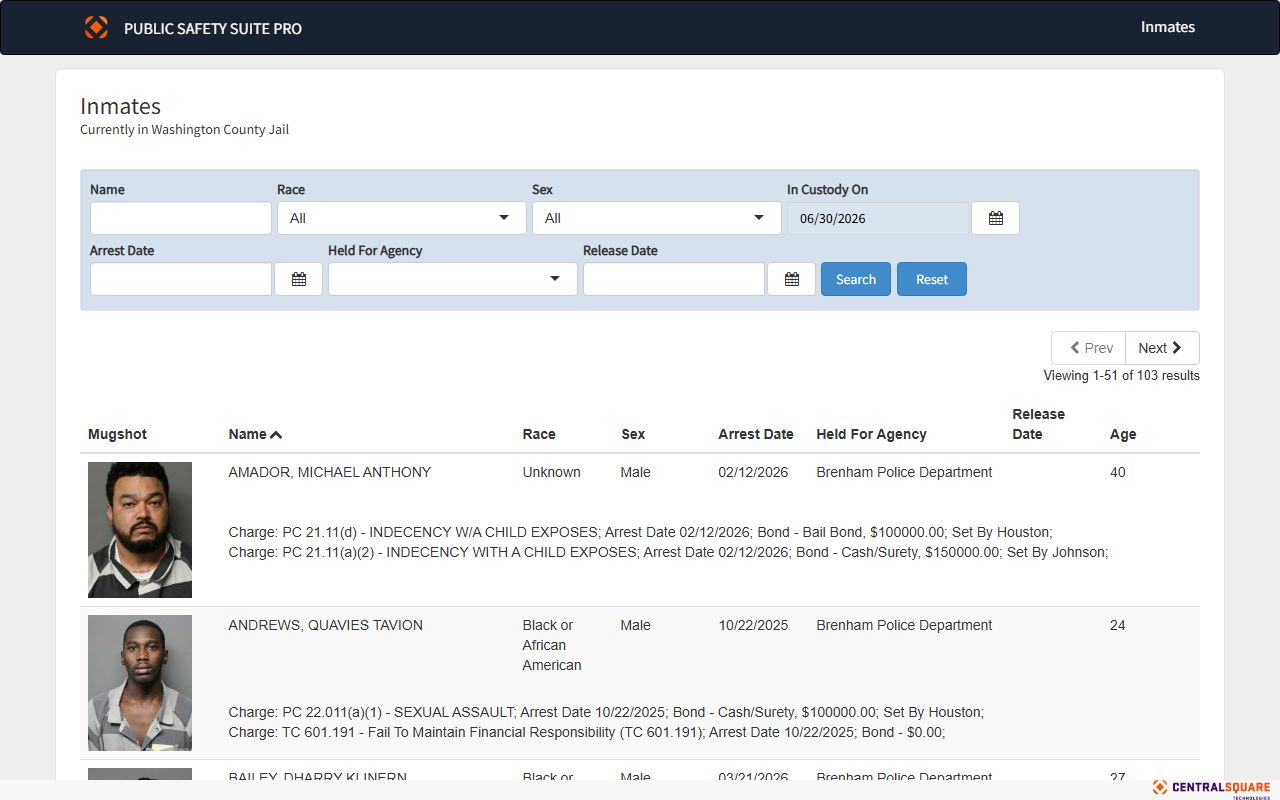Sort by Held For Agency column header
The image size is (1280, 800).
click(871, 434)
